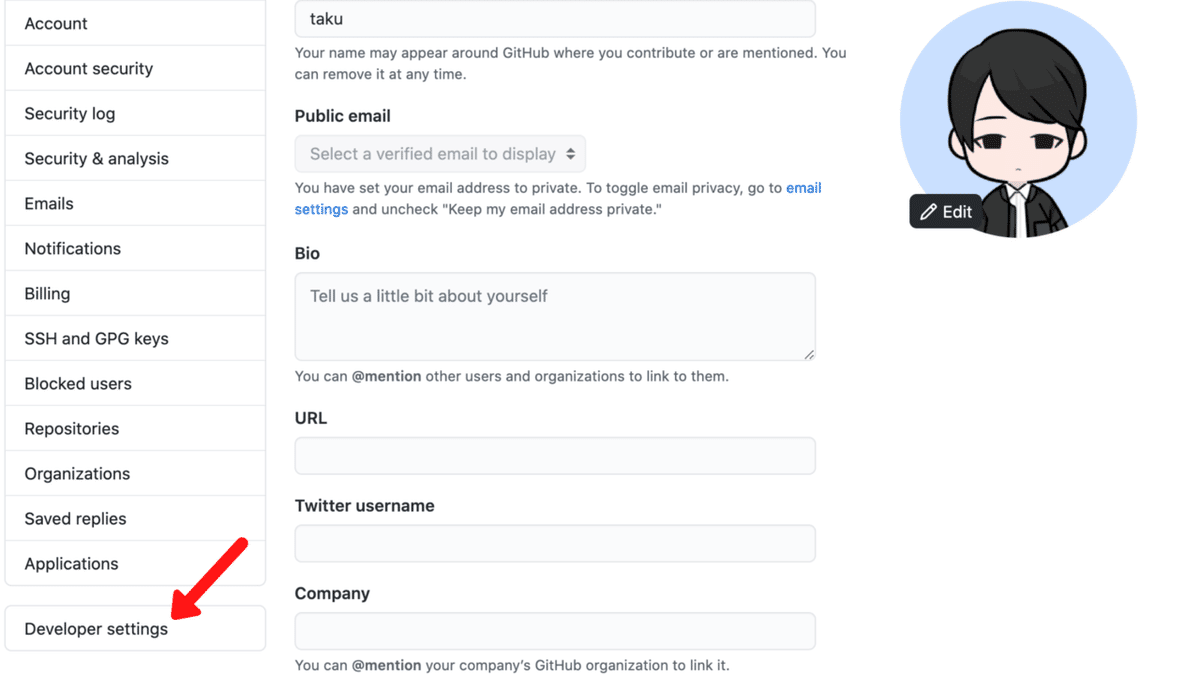The width and height of the screenshot is (1200, 675).
Task: Click the profile avatar picture
Action: coord(1018,110)
